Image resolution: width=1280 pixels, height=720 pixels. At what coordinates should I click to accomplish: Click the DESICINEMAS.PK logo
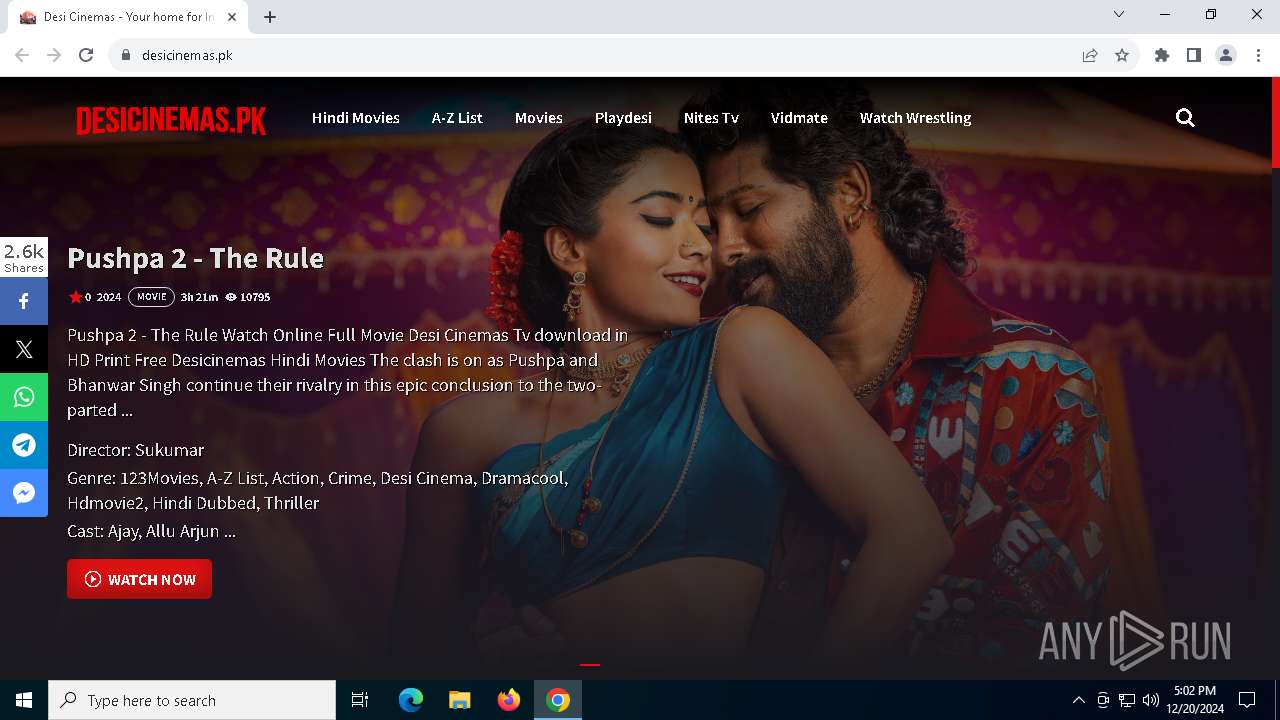click(171, 120)
